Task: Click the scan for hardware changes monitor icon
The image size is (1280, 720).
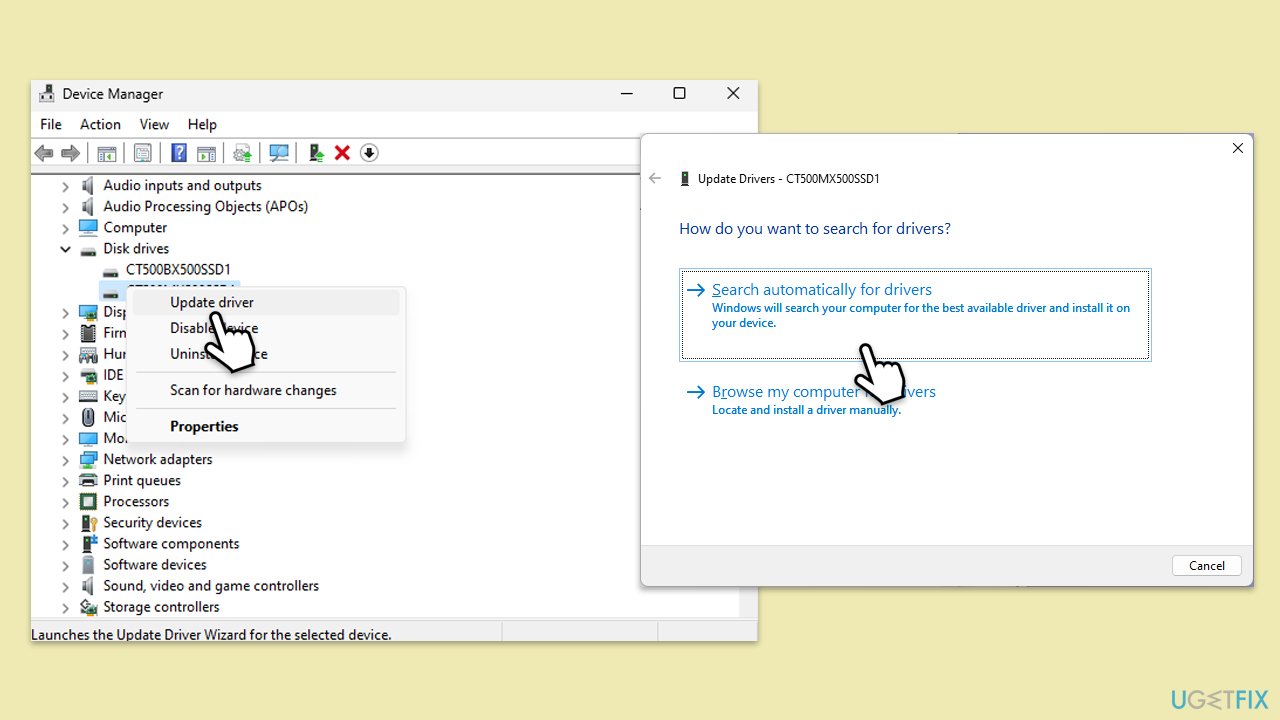Action: 279,153
